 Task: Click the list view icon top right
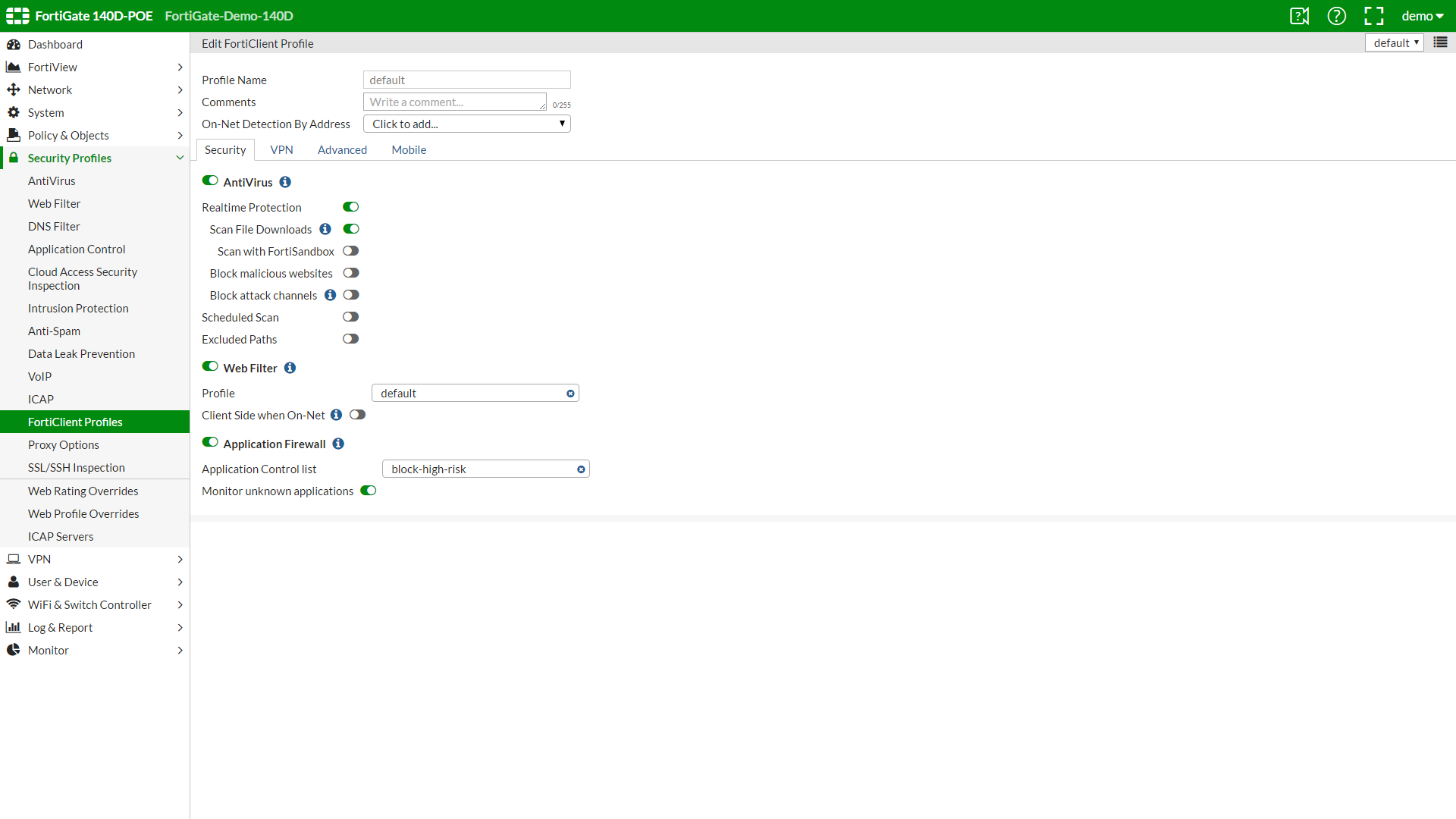point(1440,42)
